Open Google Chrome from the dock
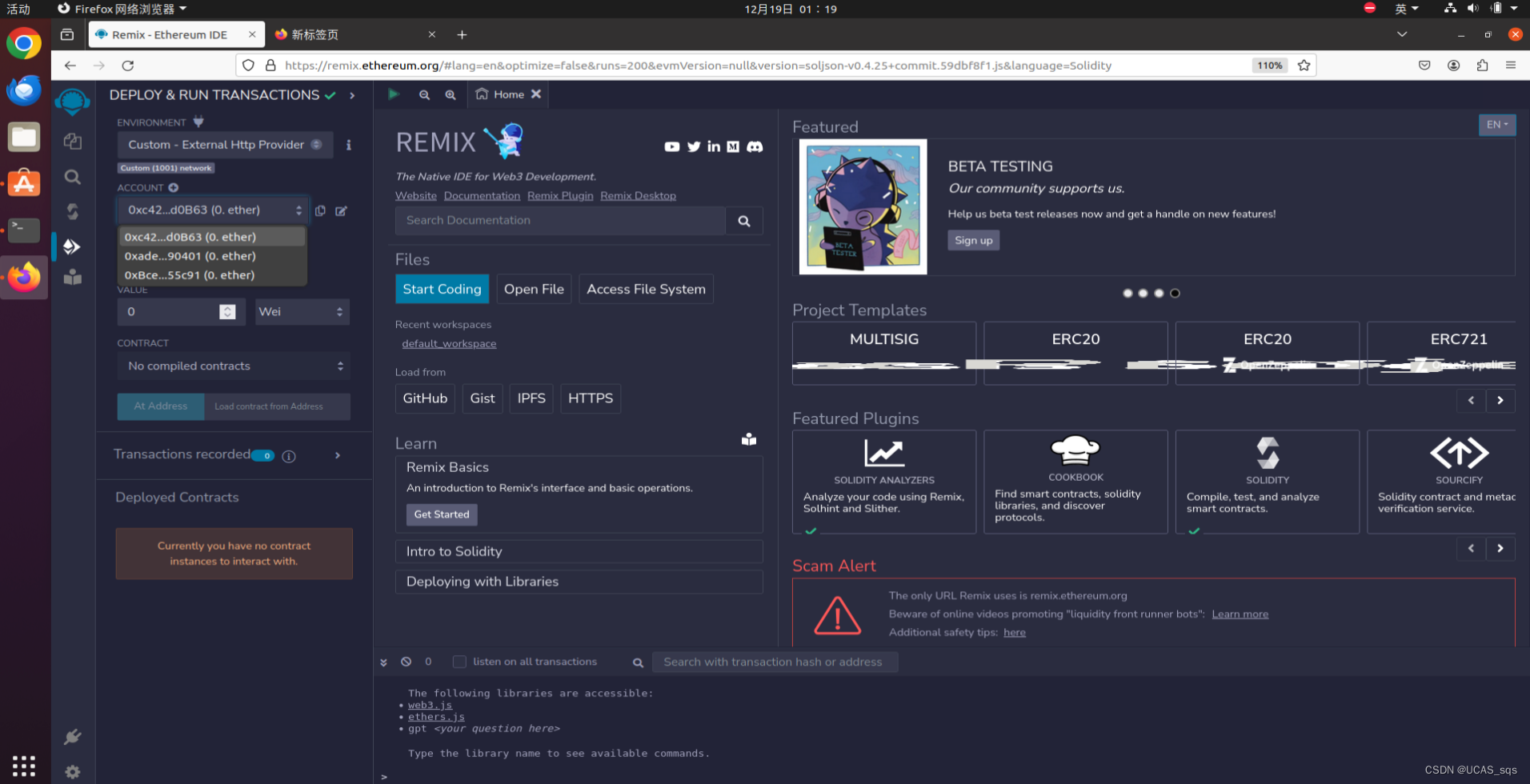 click(x=24, y=43)
